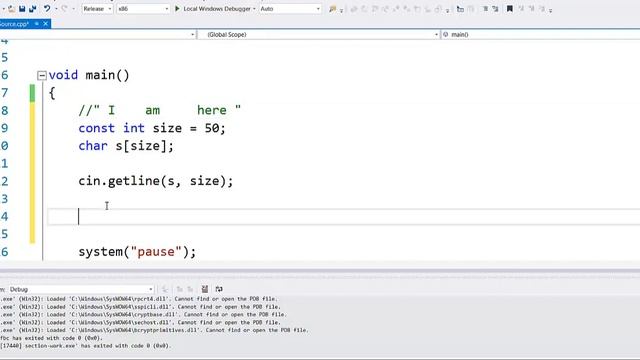Click the Save All icon

tap(33, 9)
